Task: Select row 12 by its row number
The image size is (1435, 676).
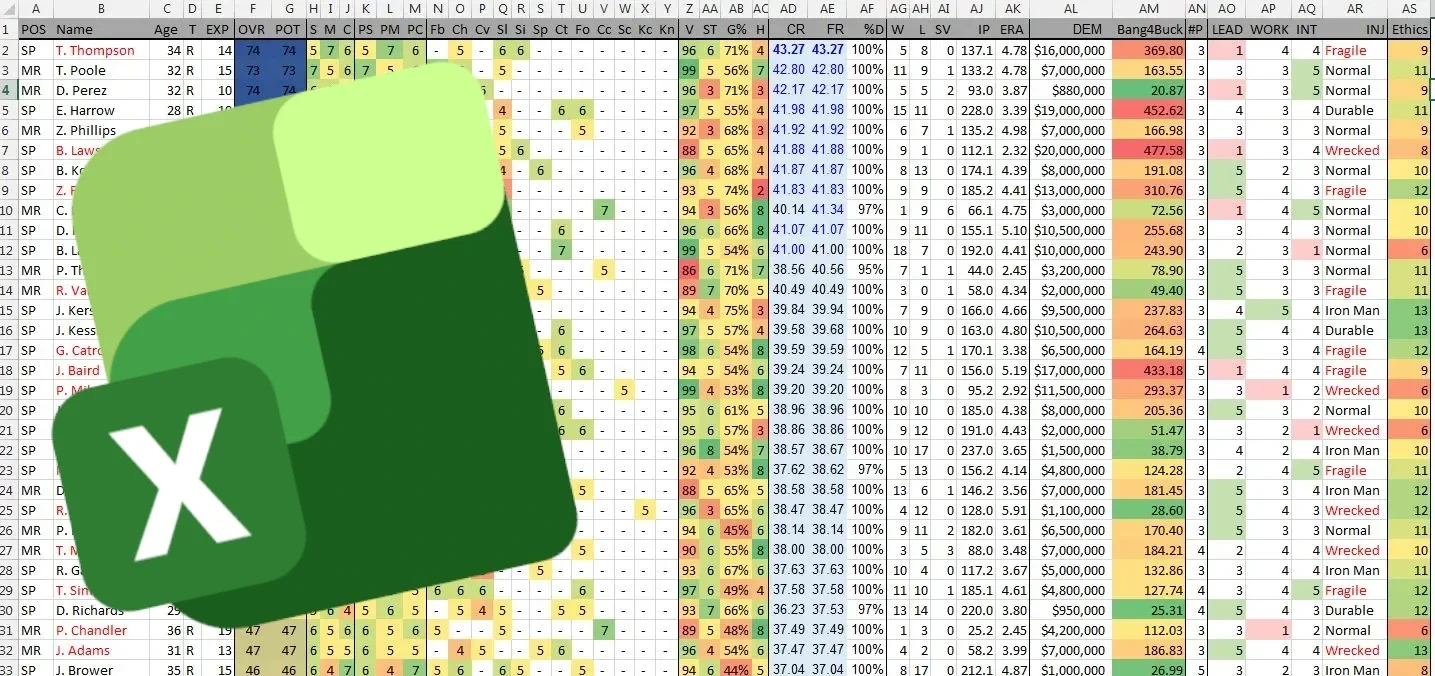Action: (x=8, y=250)
